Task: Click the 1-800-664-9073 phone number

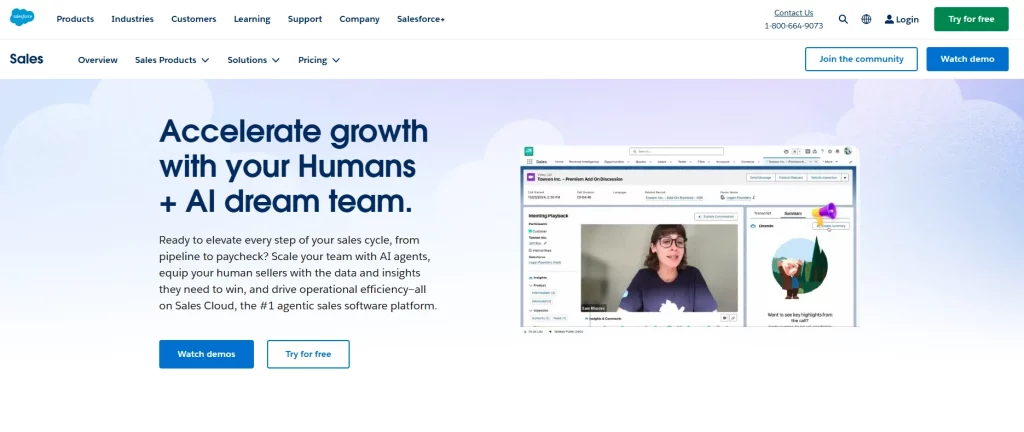Action: [x=793, y=26]
